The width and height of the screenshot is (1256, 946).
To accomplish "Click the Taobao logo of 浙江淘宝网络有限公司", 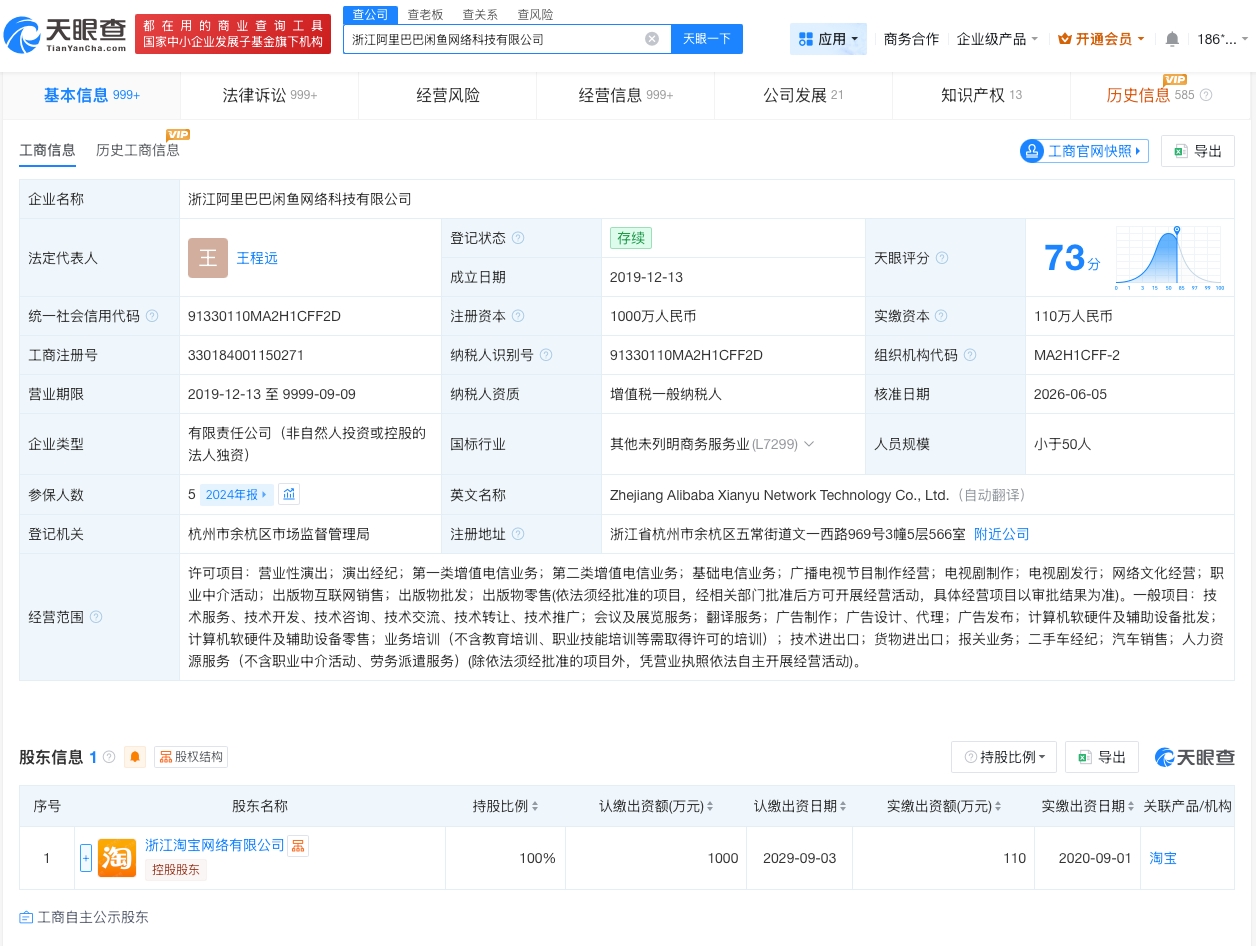I will (117, 858).
